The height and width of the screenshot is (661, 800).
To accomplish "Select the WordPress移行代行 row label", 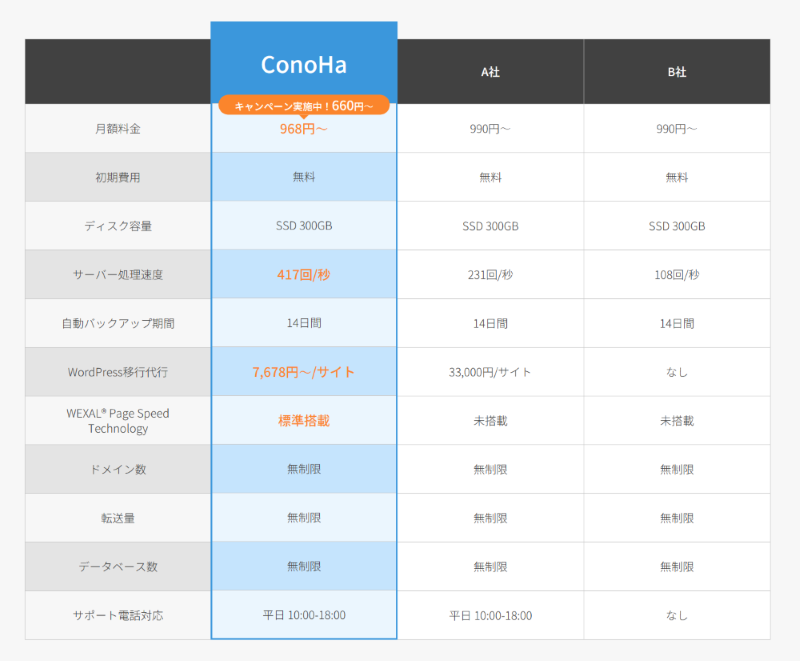I will tap(118, 372).
